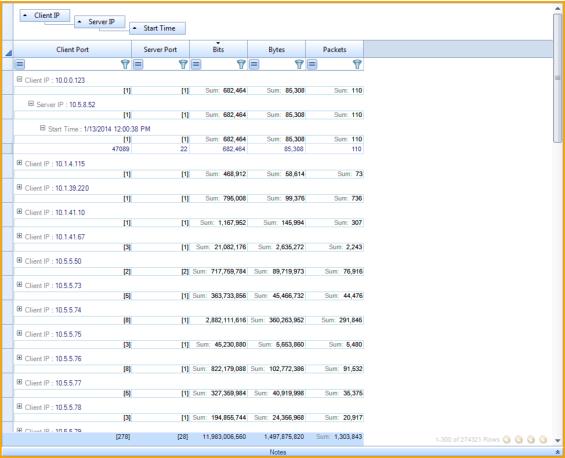
Task: Go to first page of rows
Action: (507, 439)
